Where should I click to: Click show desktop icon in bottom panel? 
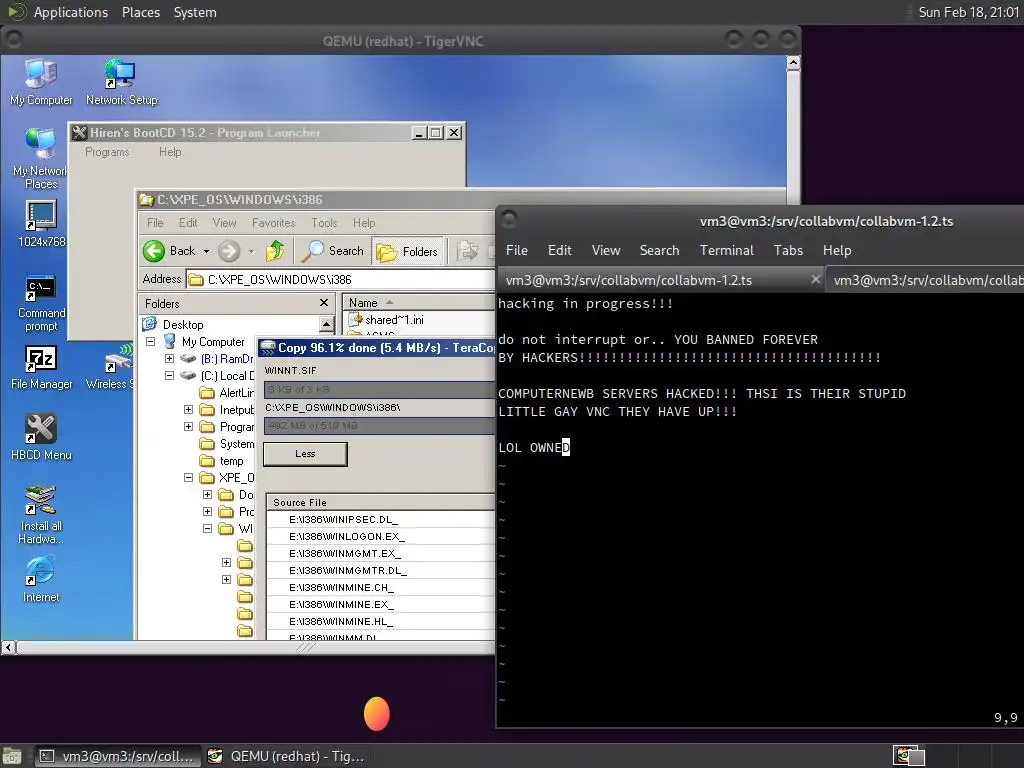12,756
